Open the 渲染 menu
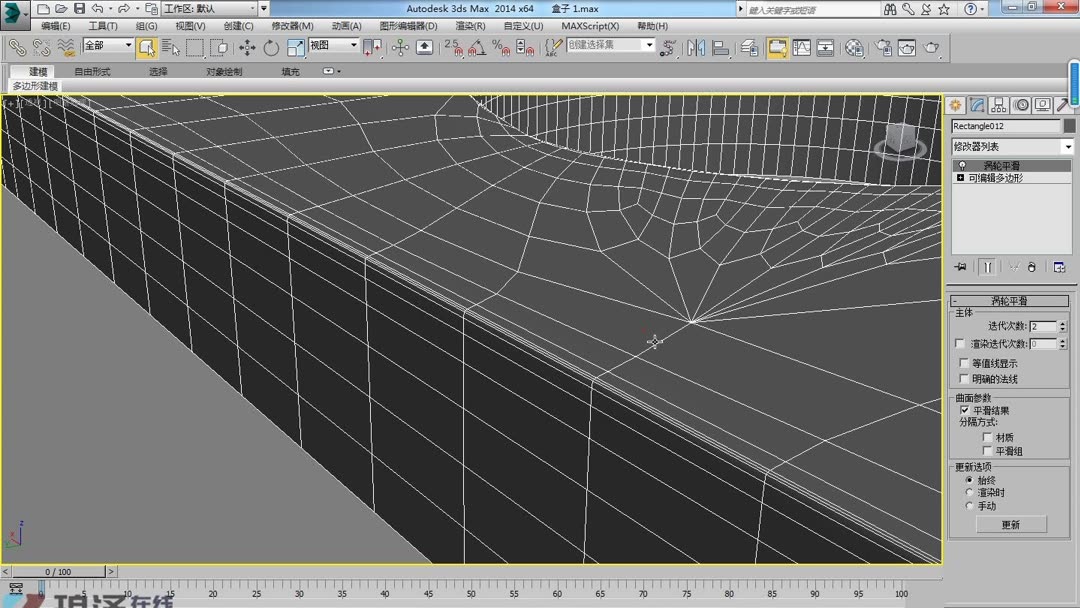Image resolution: width=1080 pixels, height=608 pixels. (469, 25)
